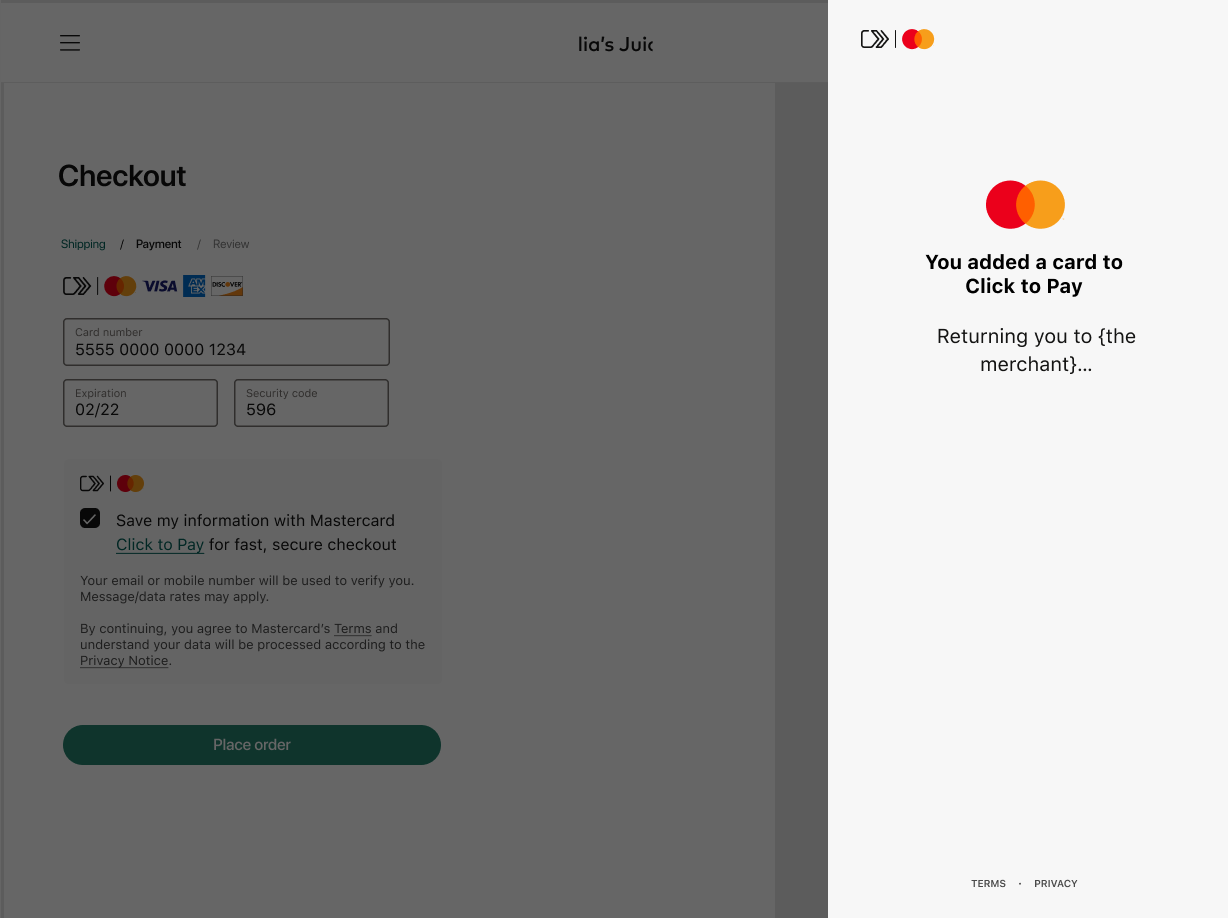1228x918 pixels.
Task: Click the Click to Pay icon inside the save-info box
Action: click(x=91, y=483)
